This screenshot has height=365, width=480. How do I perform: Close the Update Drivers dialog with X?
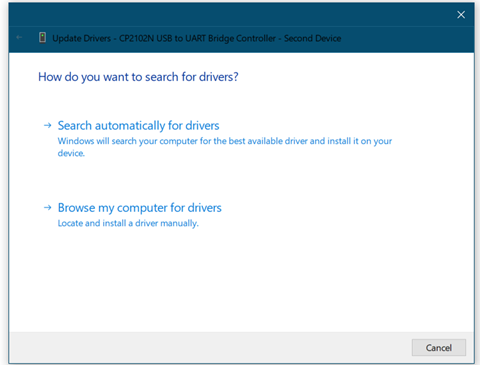461,15
